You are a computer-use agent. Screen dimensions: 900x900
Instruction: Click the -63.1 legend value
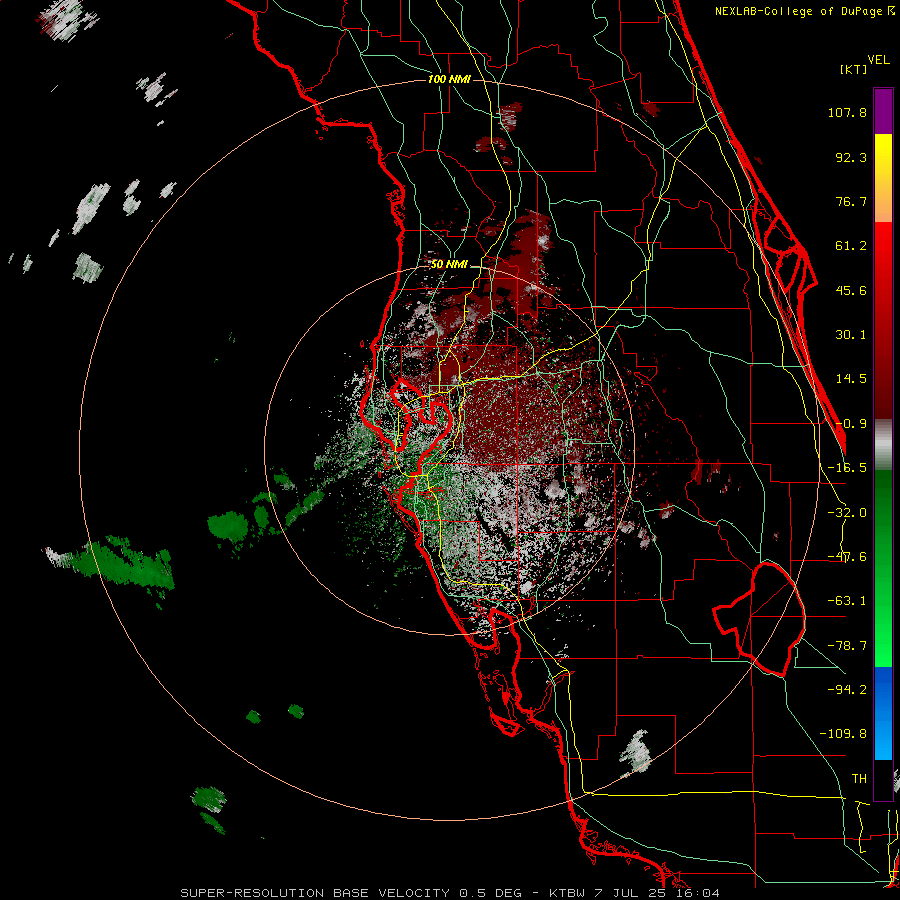(847, 601)
